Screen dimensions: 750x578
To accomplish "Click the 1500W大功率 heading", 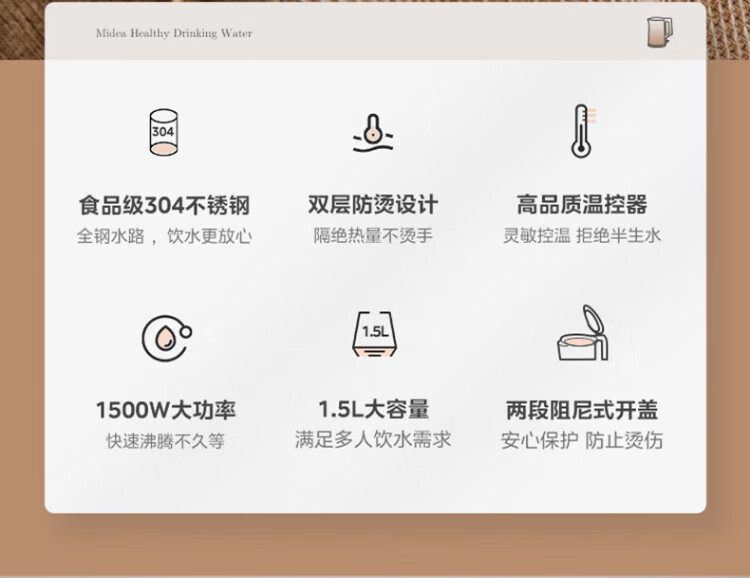I will 166,410.
